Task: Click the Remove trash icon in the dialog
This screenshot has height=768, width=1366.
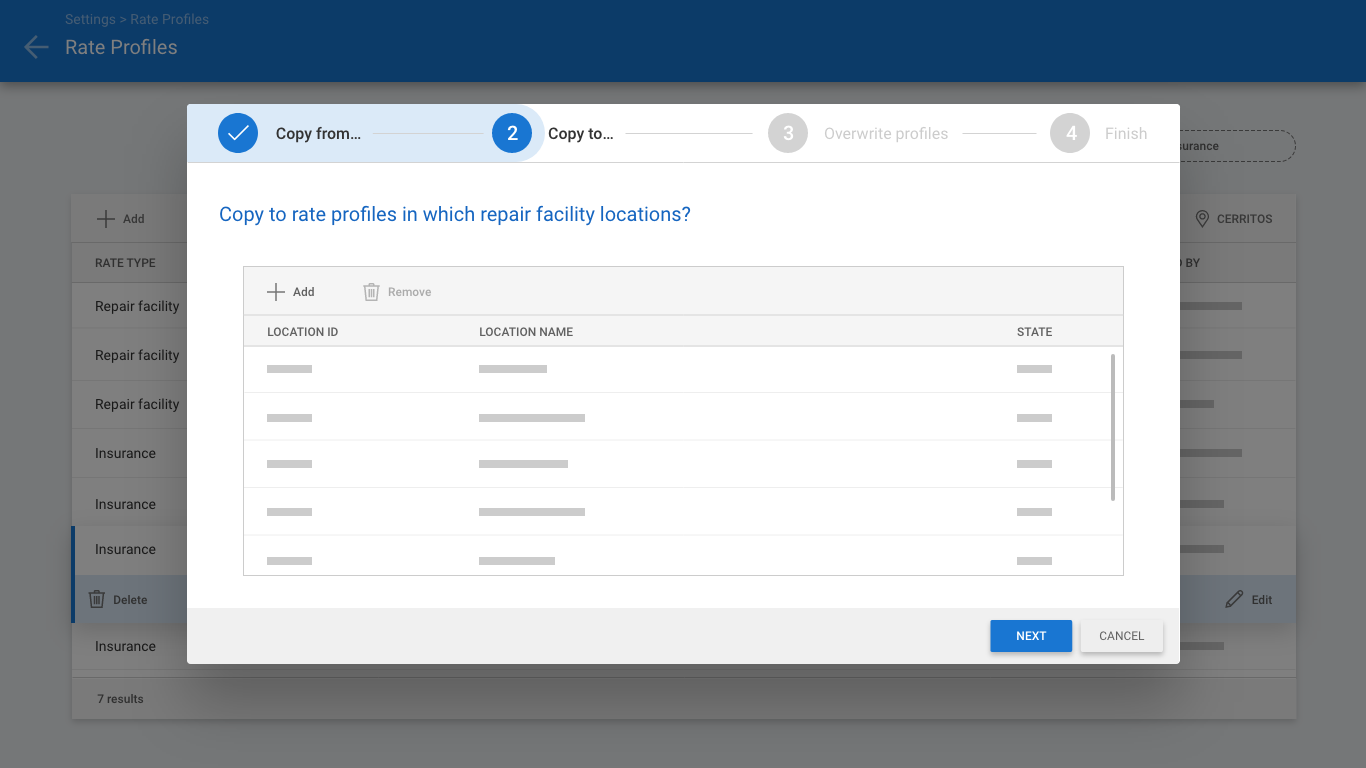Action: coord(371,292)
